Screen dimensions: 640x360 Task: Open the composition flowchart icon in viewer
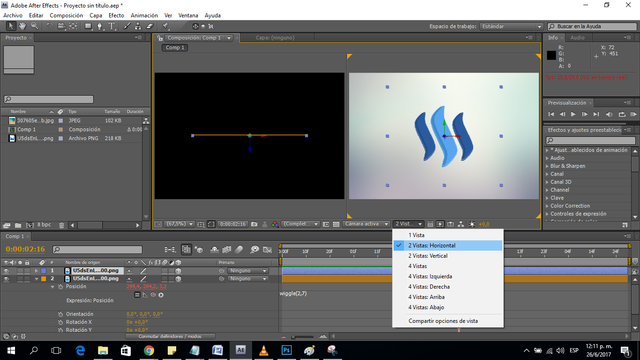pos(461,224)
